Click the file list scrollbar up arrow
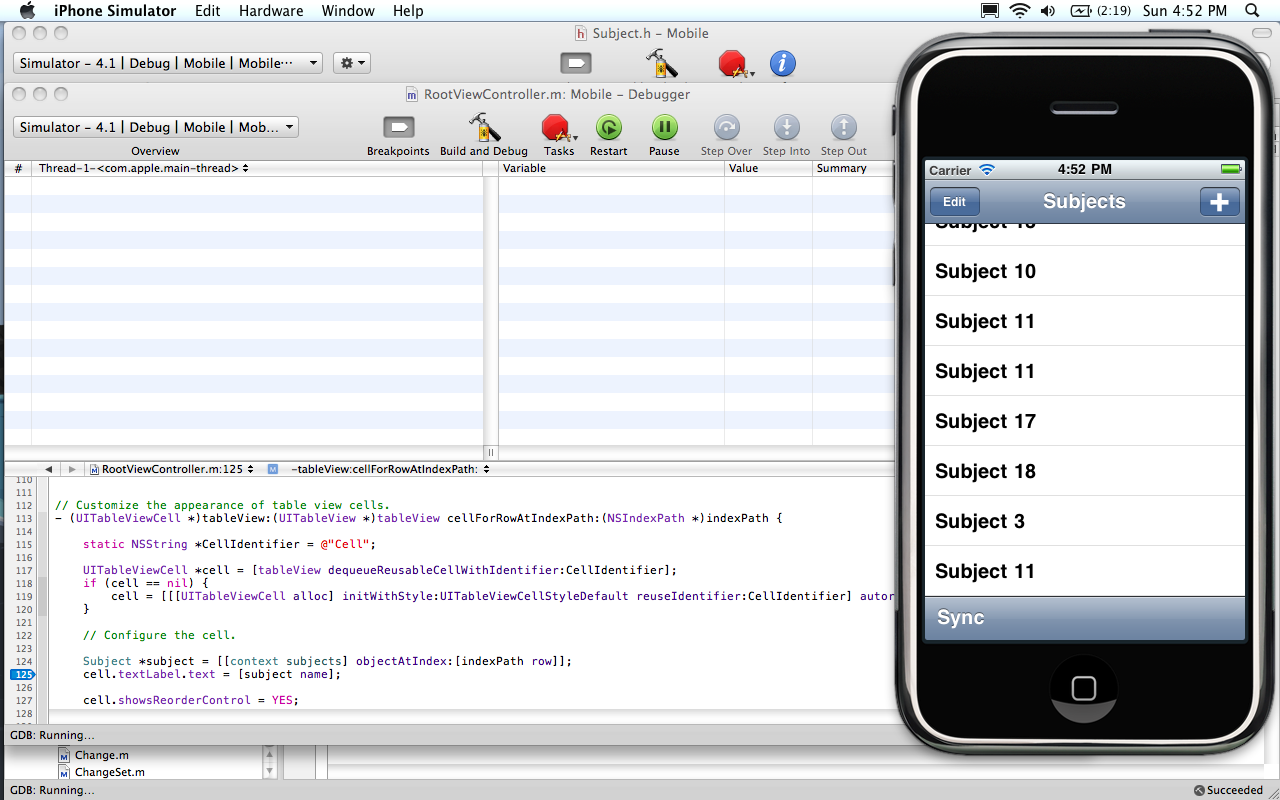 pos(270,755)
